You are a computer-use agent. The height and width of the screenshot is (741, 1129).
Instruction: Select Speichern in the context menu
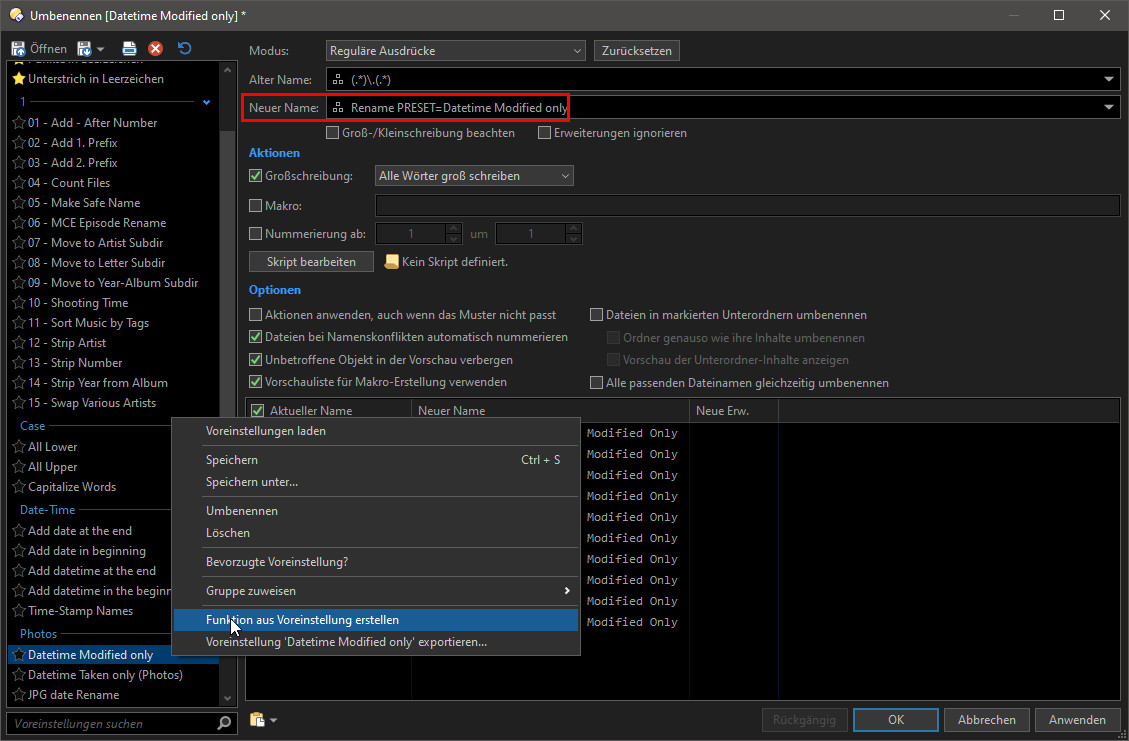pos(376,460)
